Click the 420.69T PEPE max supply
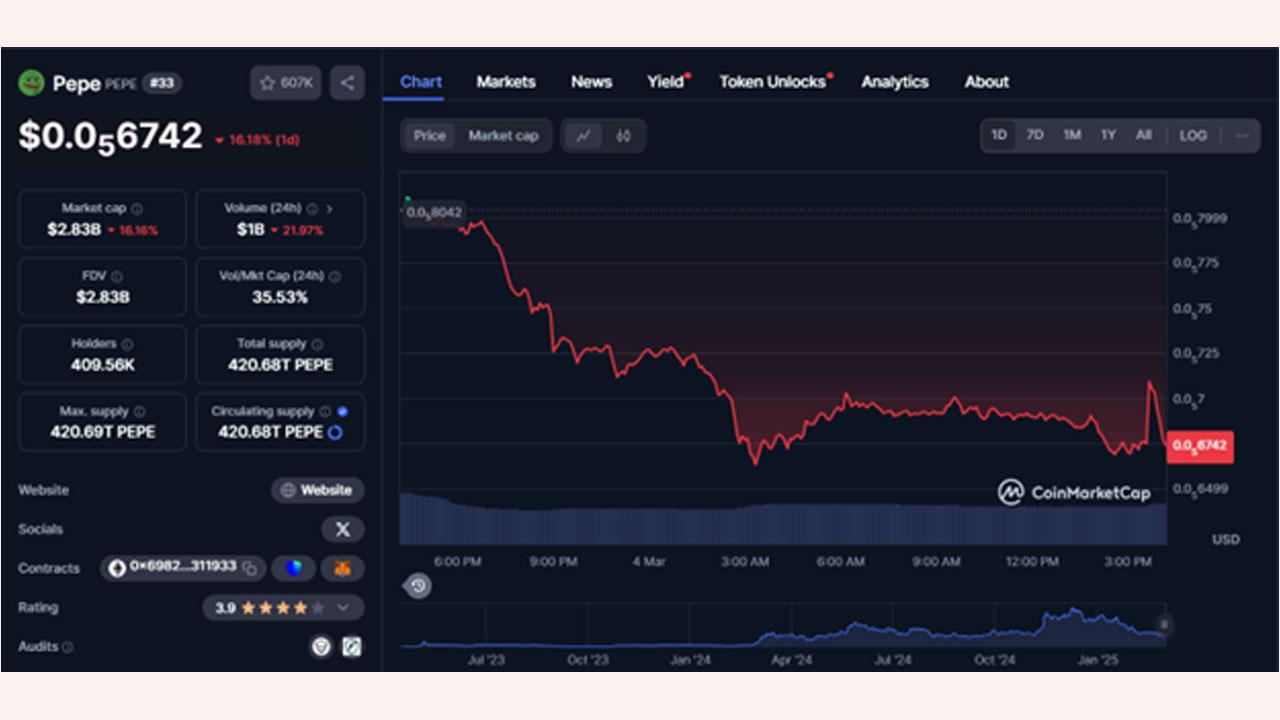 click(x=103, y=432)
